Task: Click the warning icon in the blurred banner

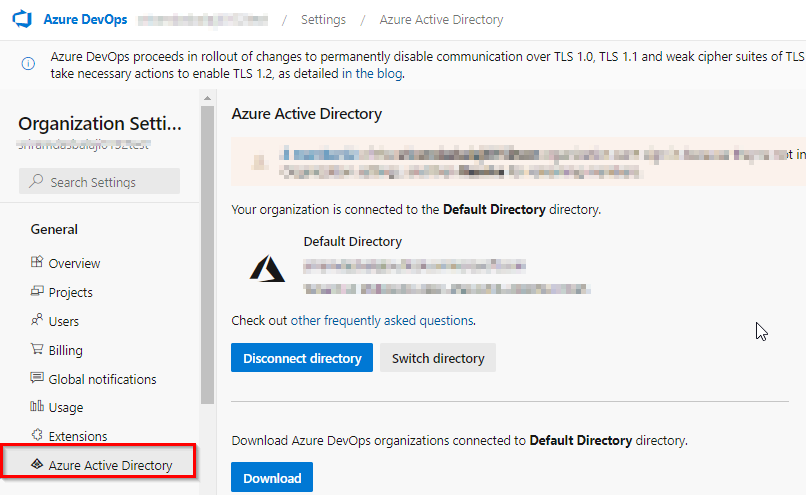Action: click(x=259, y=162)
